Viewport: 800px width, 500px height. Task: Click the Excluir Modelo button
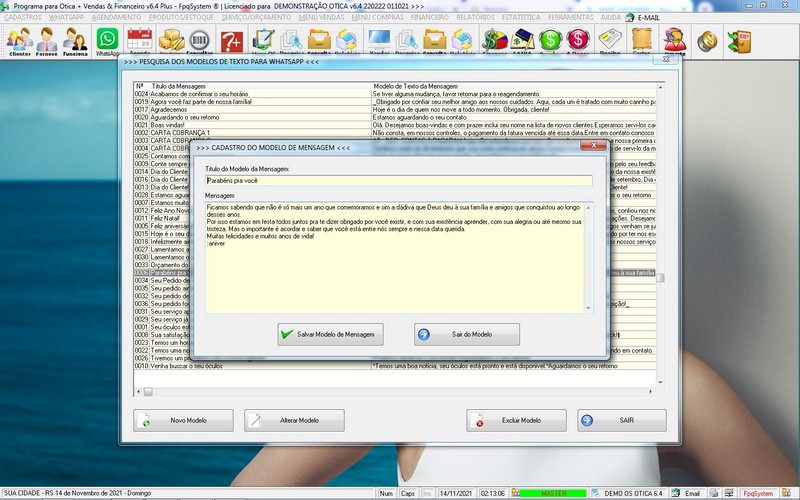point(516,420)
